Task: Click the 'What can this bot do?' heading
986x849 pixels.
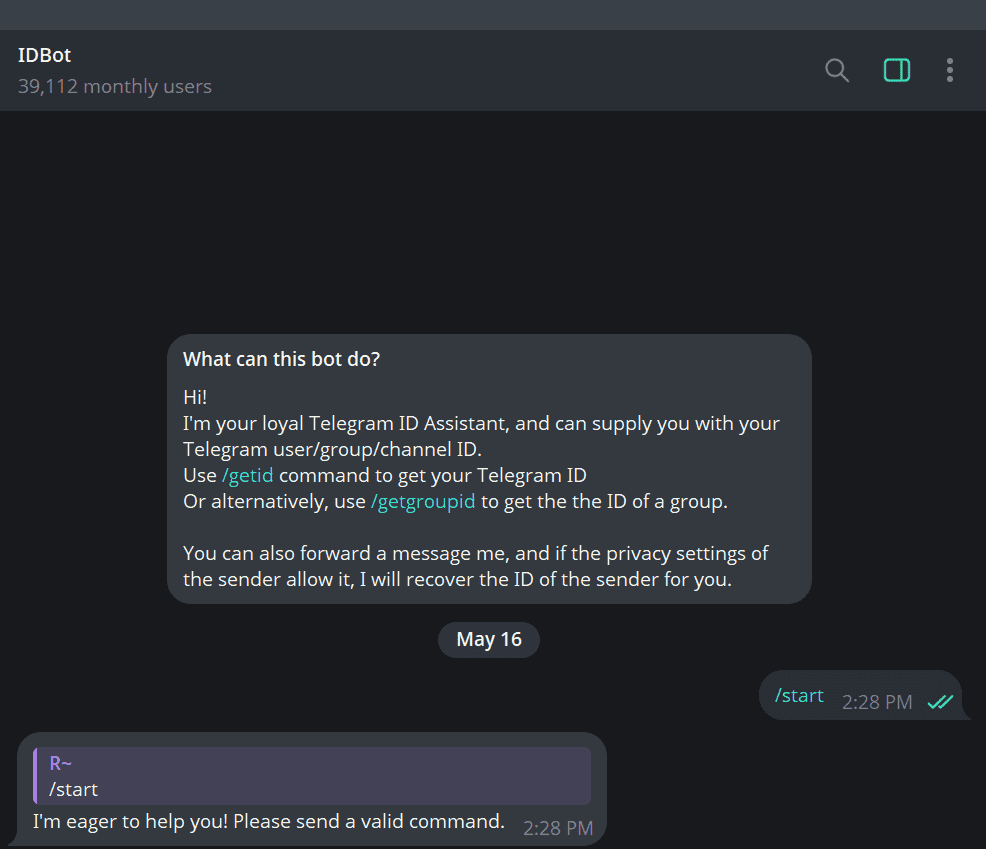Action: coord(281,358)
